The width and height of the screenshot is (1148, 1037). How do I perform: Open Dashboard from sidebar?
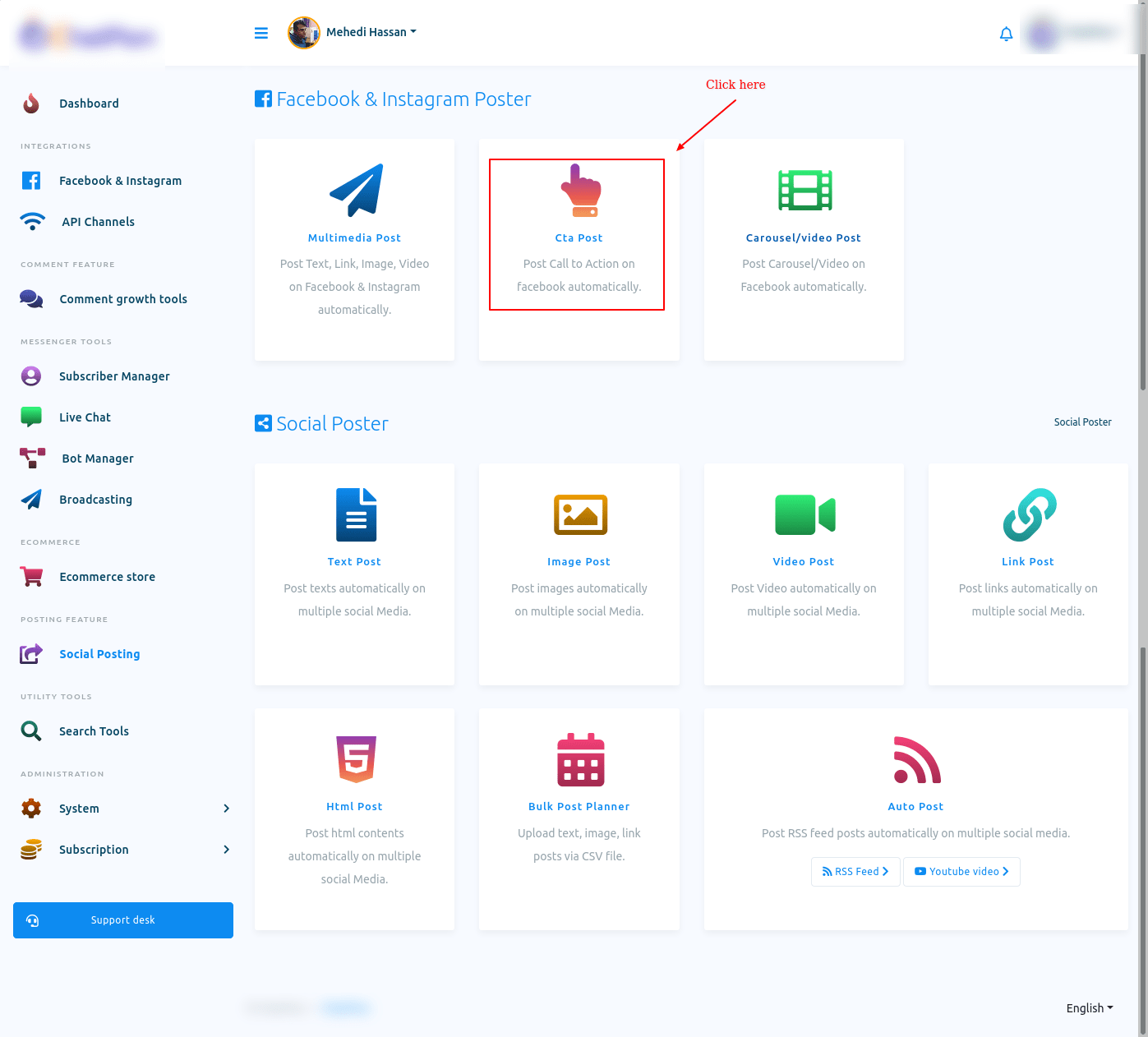(x=89, y=104)
